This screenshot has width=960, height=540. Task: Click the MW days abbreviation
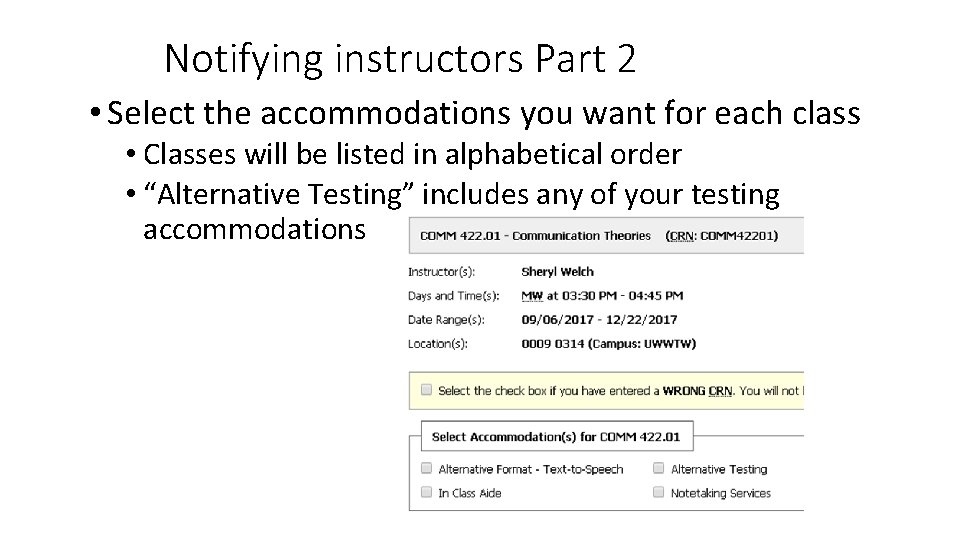pyautogui.click(x=532, y=296)
